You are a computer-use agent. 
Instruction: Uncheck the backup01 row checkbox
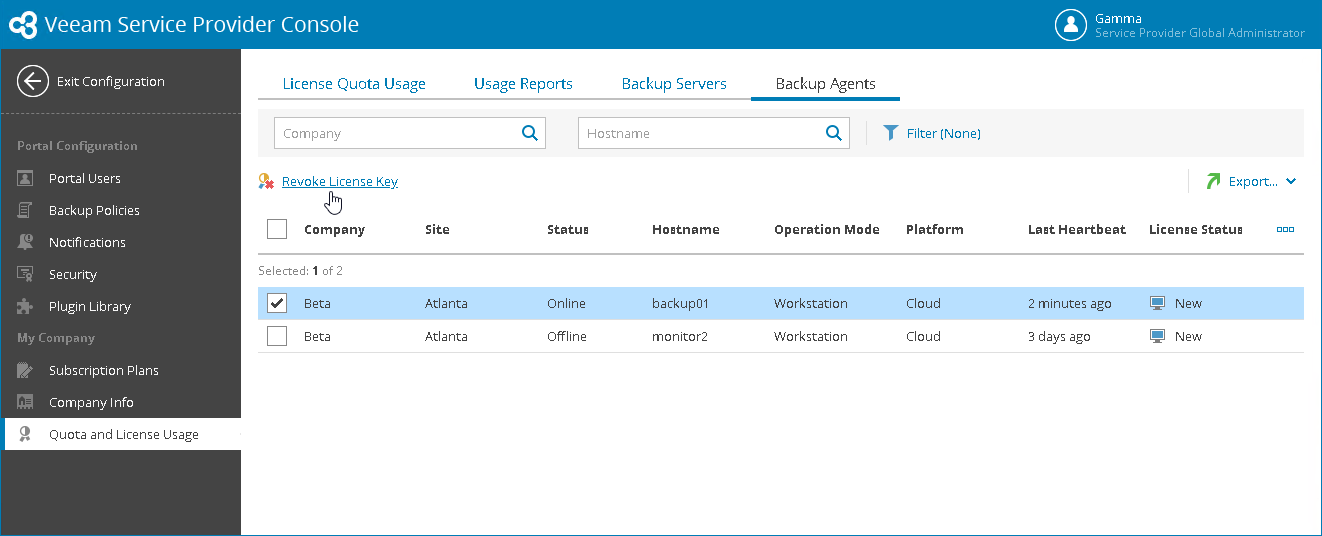pos(277,303)
